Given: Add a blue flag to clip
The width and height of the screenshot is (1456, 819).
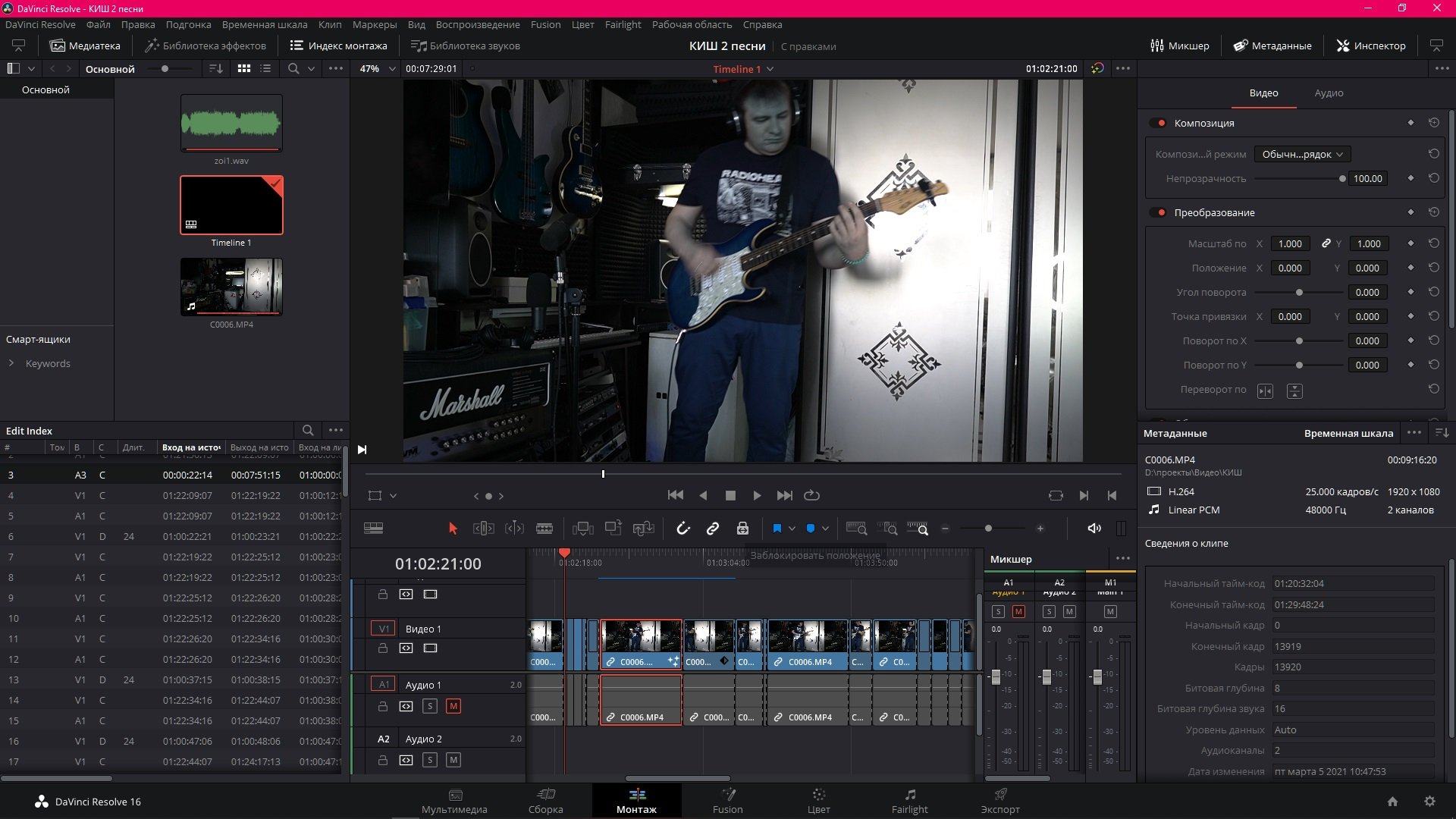Looking at the screenshot, I should tap(777, 529).
